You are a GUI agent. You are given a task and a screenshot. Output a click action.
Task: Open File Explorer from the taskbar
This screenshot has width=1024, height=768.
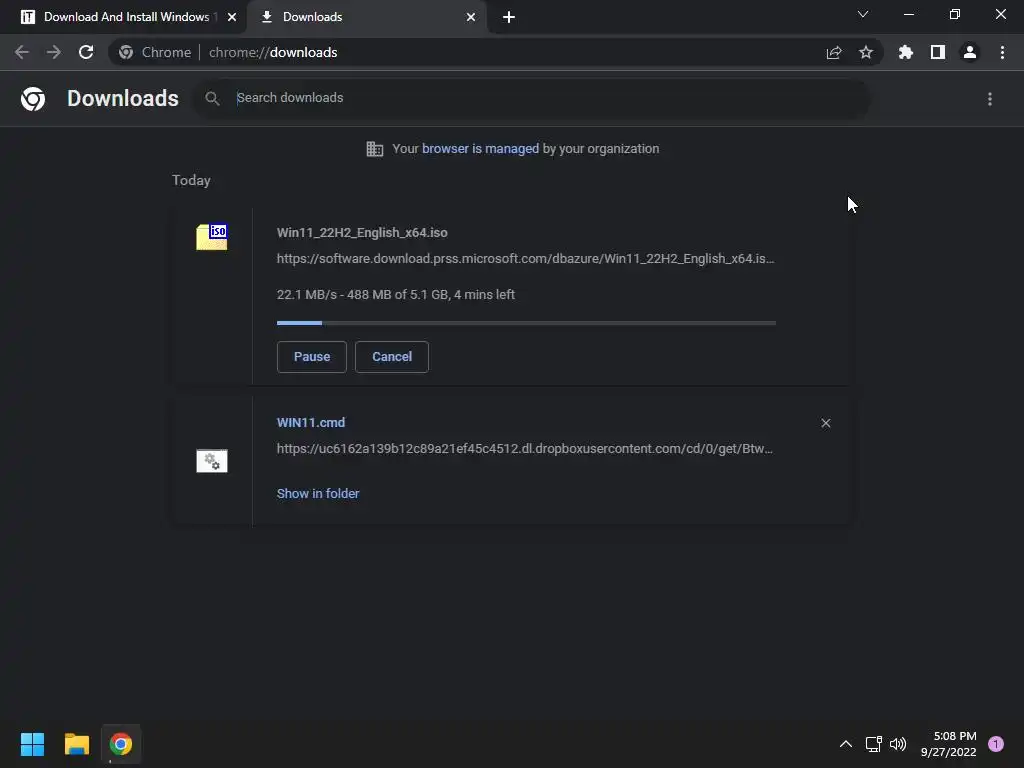click(x=77, y=744)
